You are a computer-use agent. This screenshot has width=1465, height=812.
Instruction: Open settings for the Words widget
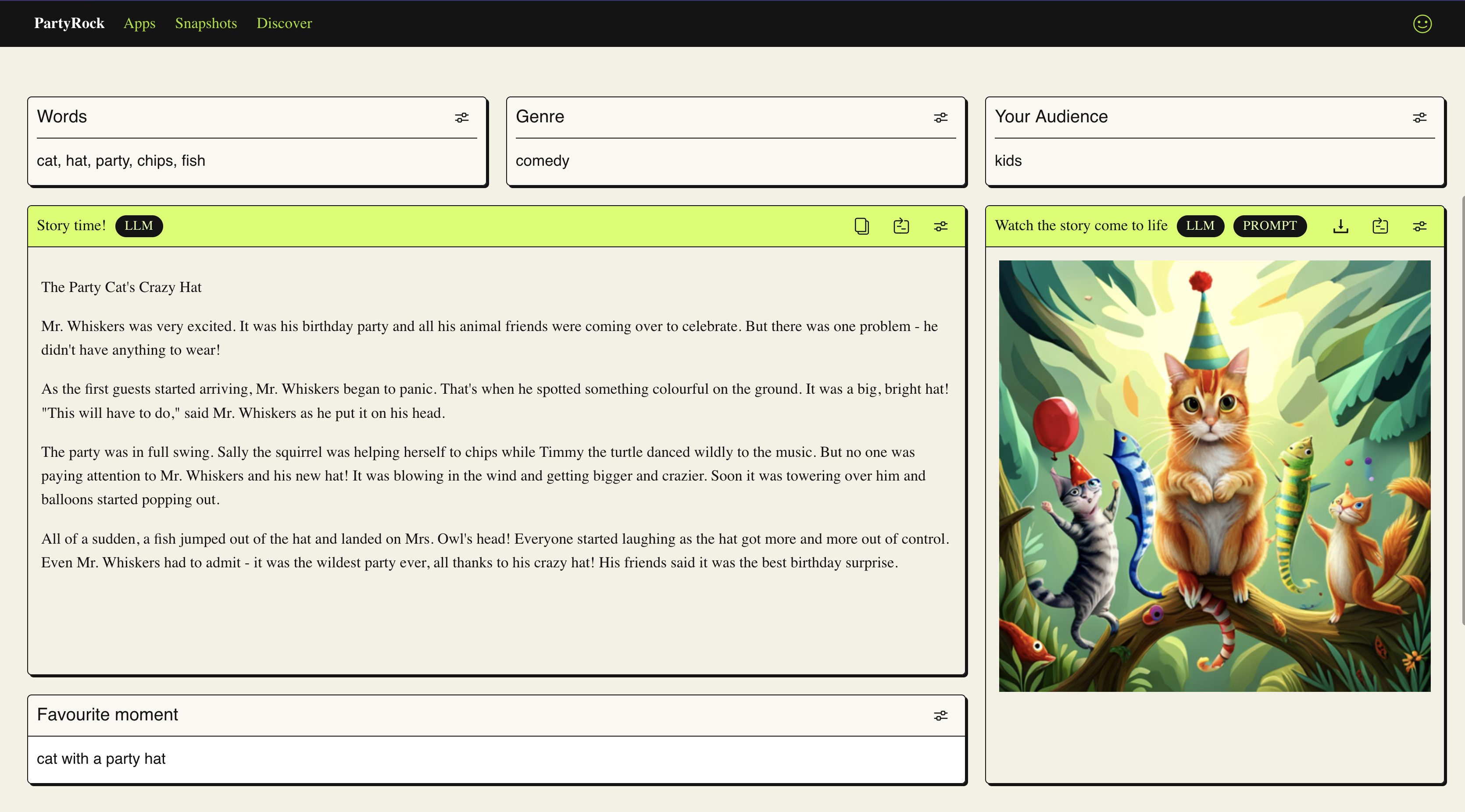tap(461, 118)
